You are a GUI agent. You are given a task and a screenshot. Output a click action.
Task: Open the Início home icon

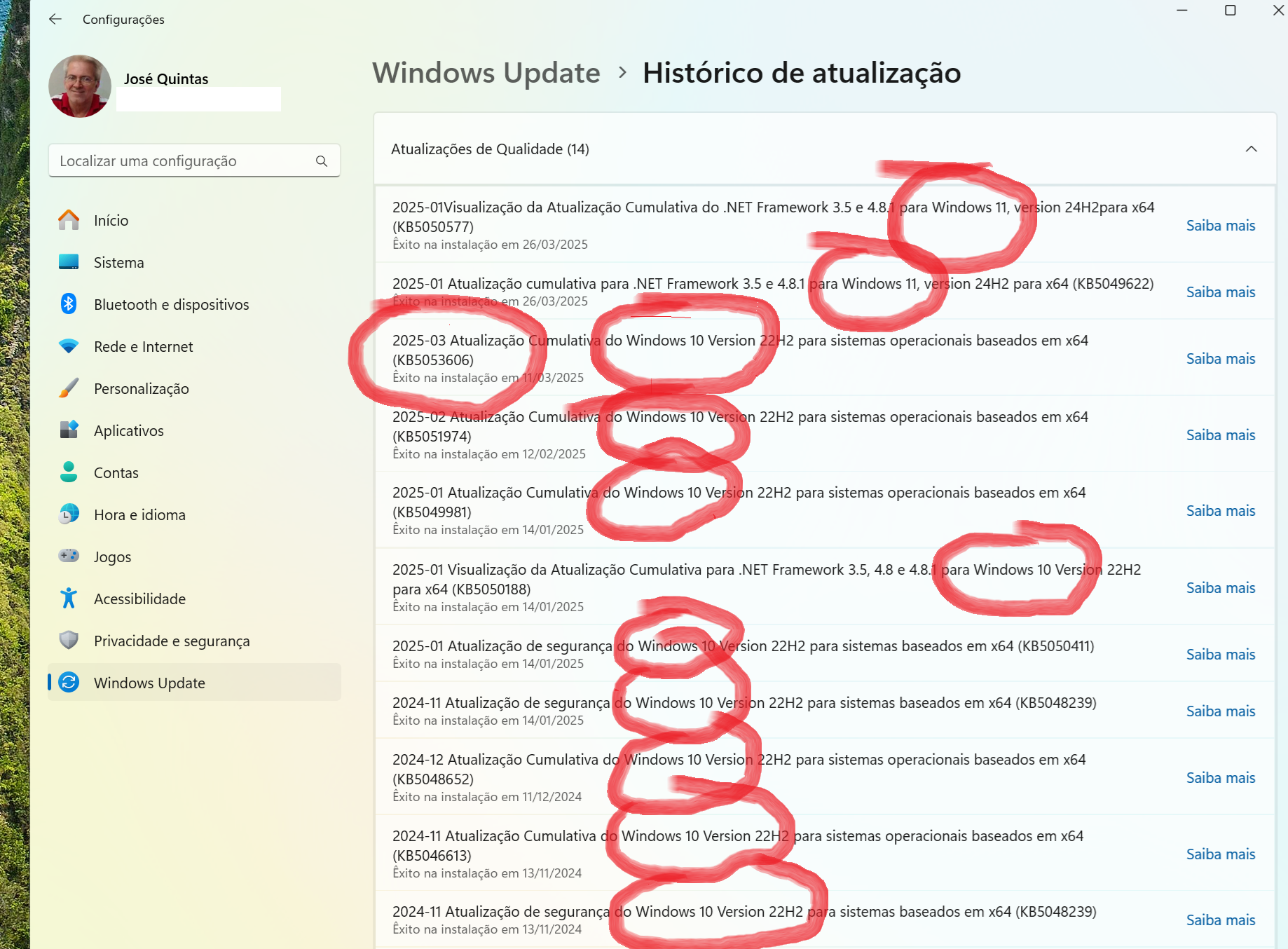[x=69, y=220]
